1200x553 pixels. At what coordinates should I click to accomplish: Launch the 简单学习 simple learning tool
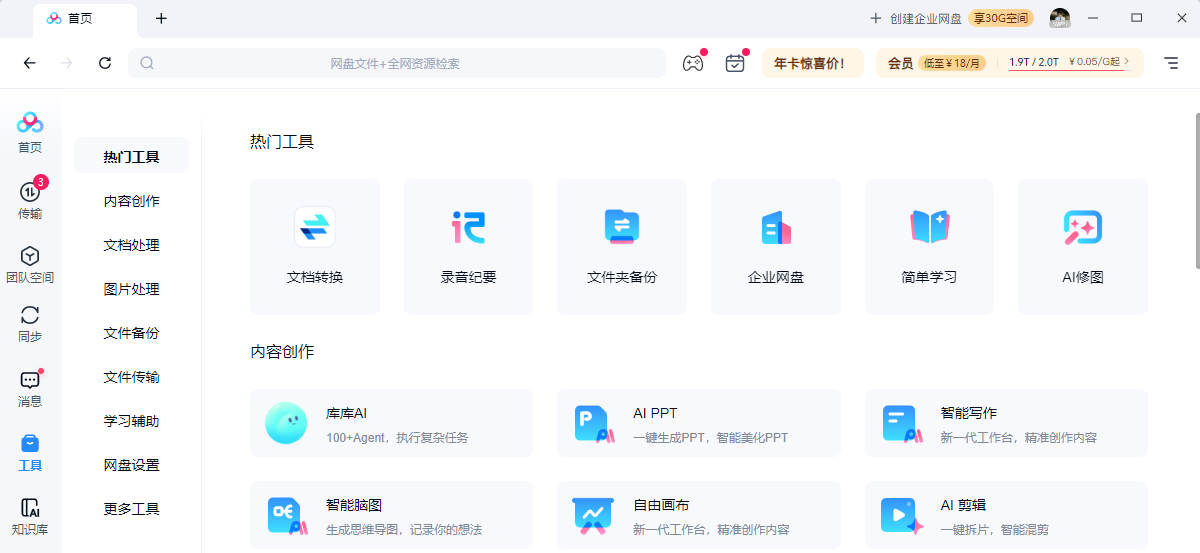click(929, 247)
